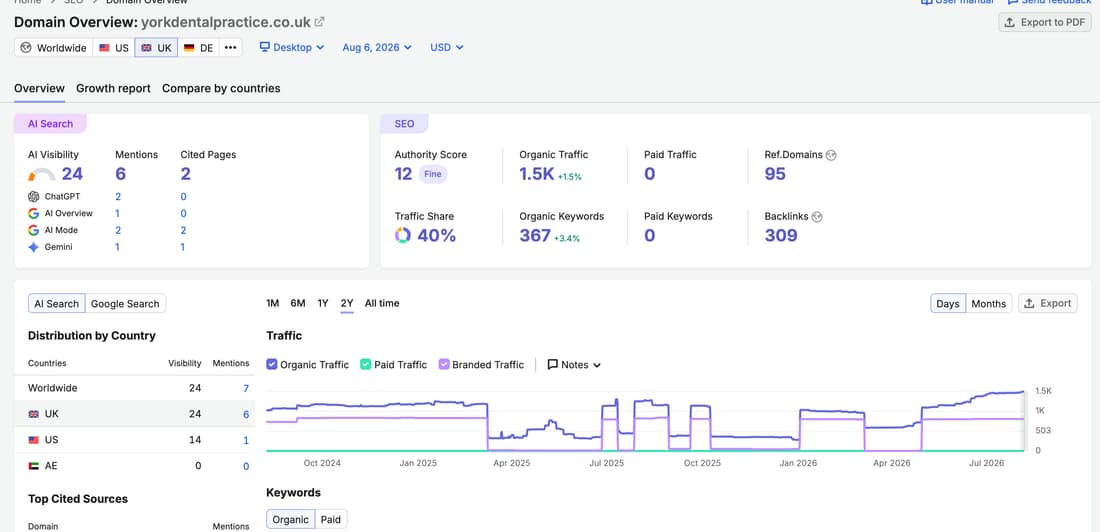Click the Export to PDF button
The width and height of the screenshot is (1100, 532).
[x=1045, y=22]
